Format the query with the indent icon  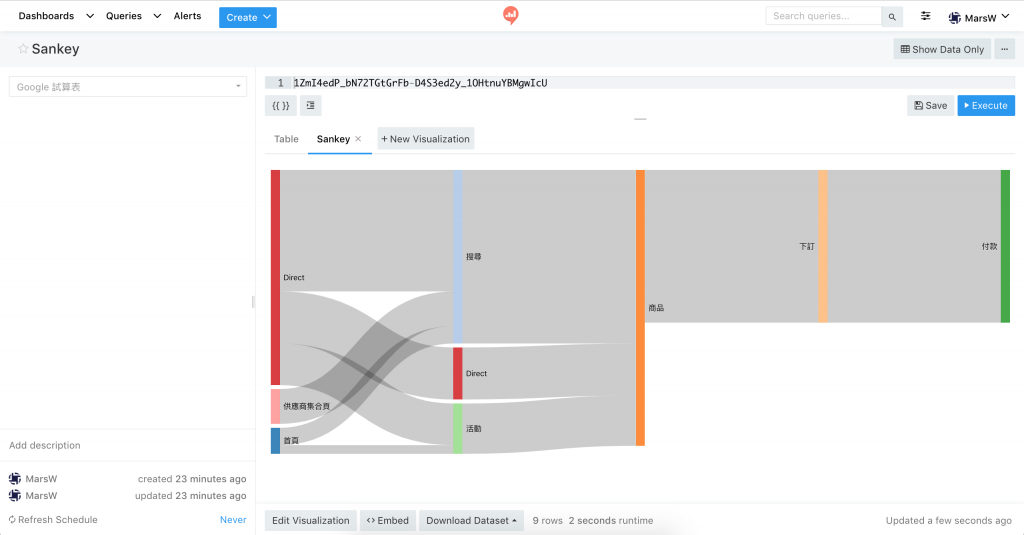coord(311,105)
